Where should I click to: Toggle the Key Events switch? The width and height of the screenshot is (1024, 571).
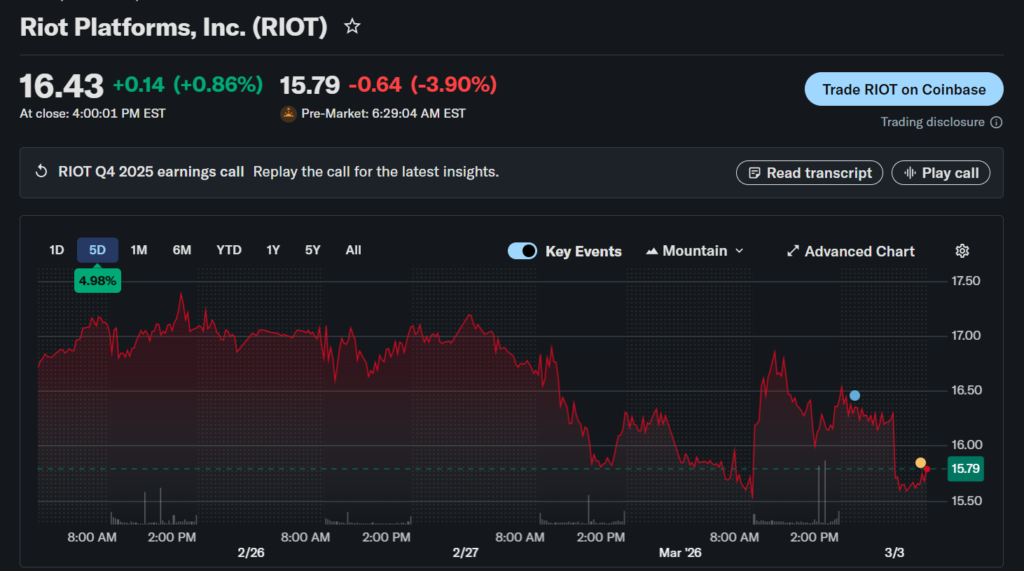(523, 251)
